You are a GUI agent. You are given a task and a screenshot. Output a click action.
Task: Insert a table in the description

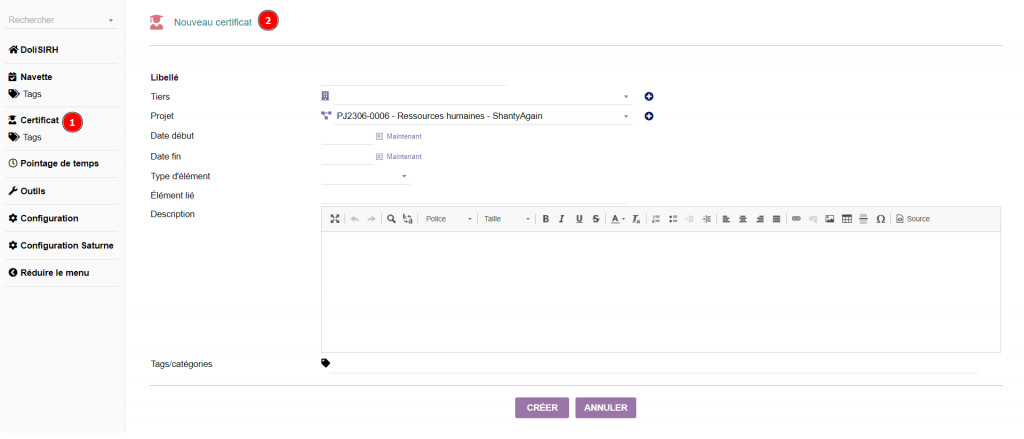pyautogui.click(x=847, y=219)
